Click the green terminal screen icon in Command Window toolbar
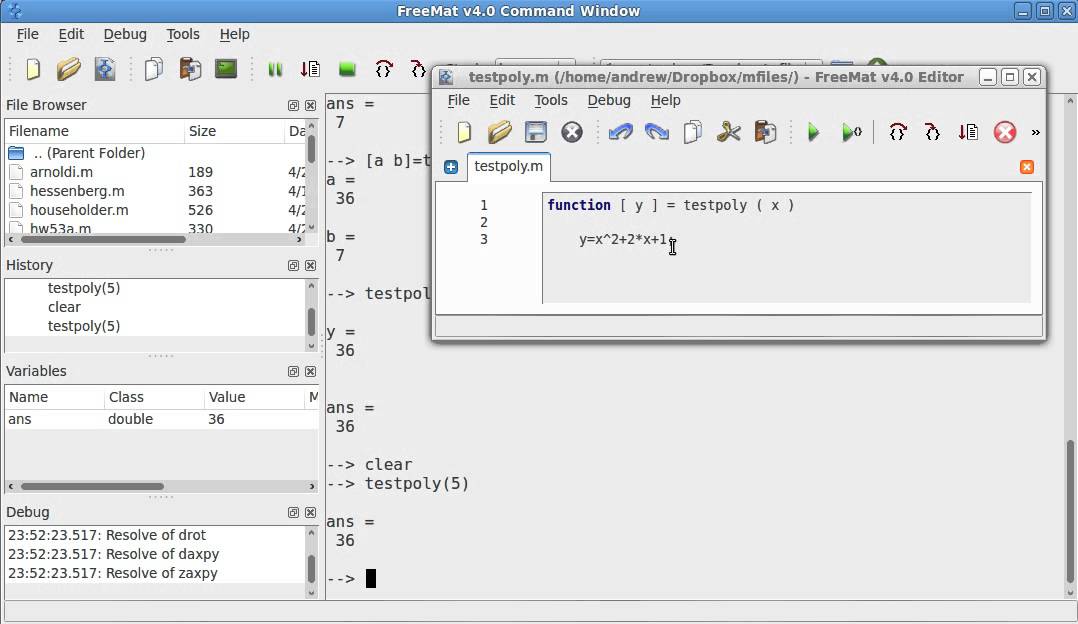Viewport: 1078px width, 624px height. click(226, 69)
